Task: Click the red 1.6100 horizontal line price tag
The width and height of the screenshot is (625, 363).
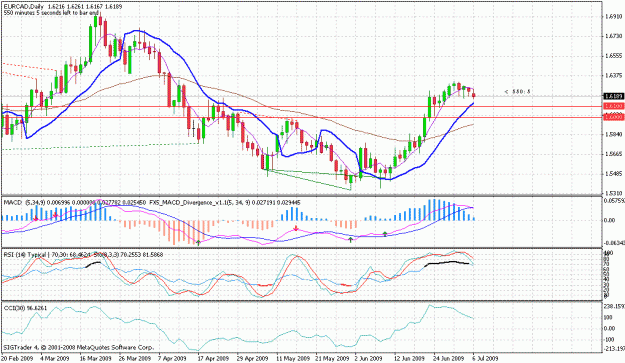Action: 613,106
